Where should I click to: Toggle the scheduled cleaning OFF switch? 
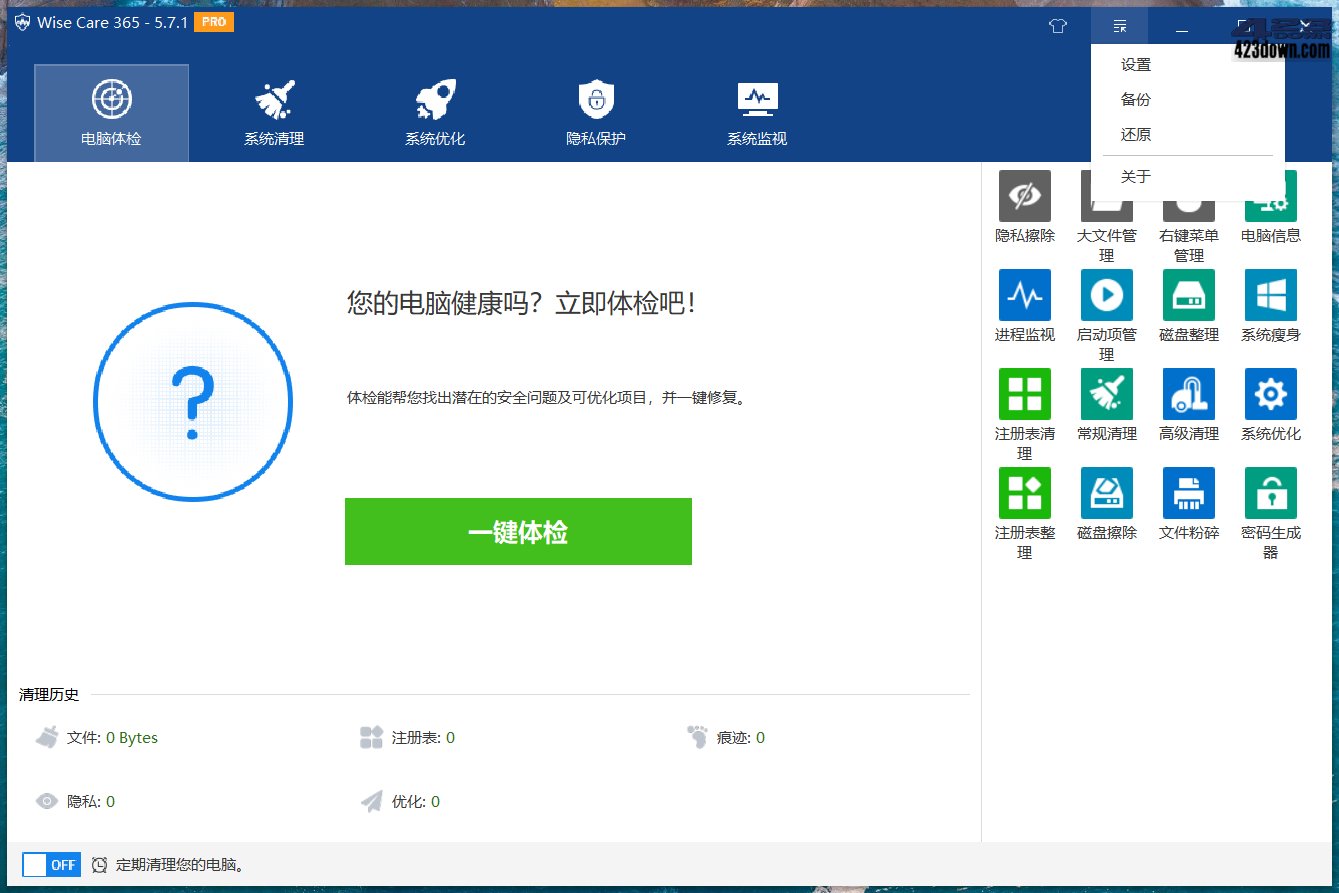51,864
